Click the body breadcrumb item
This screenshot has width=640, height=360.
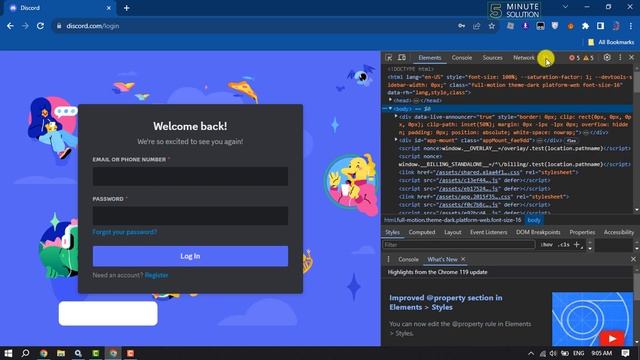point(534,220)
